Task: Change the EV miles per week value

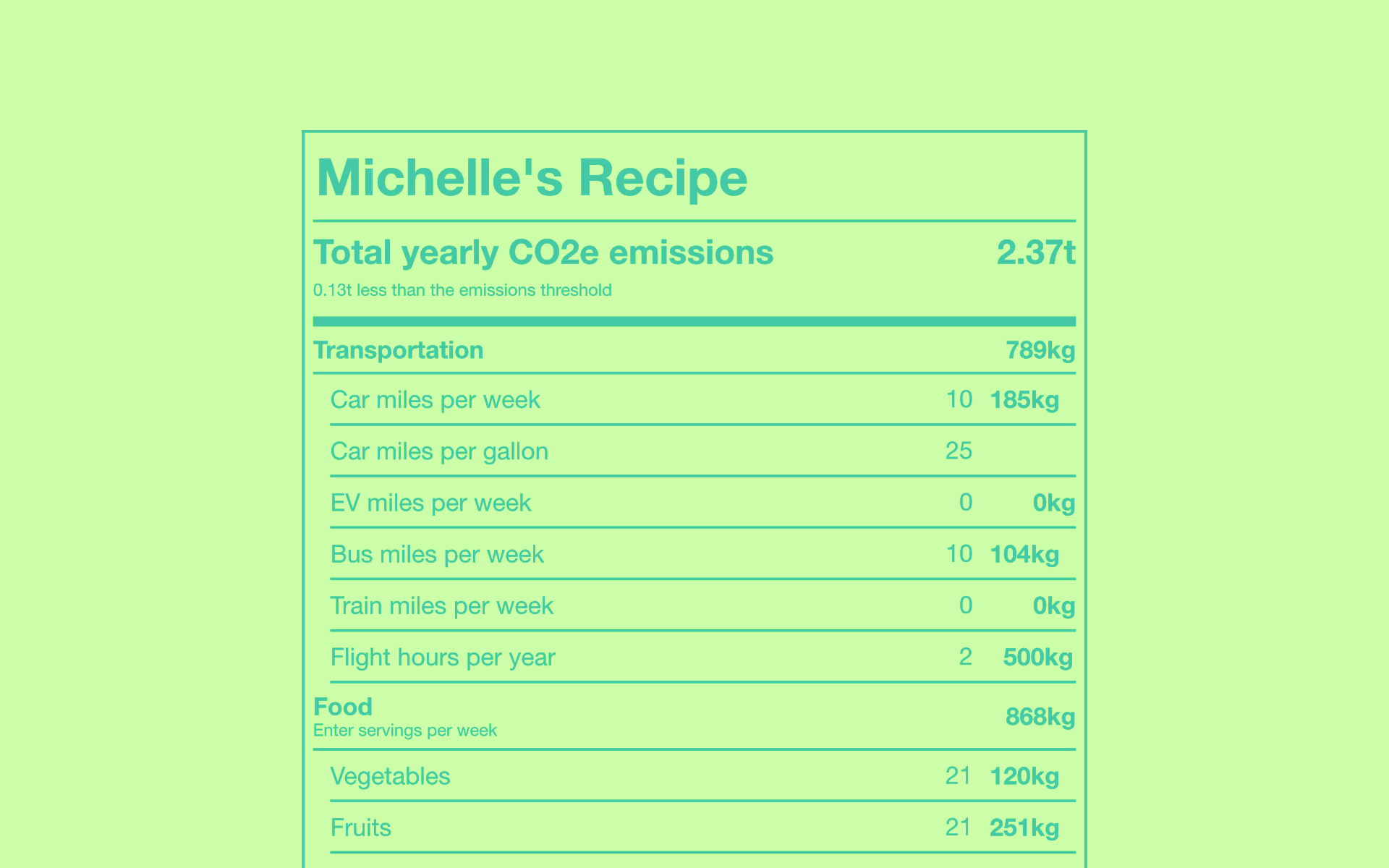Action: (965, 502)
